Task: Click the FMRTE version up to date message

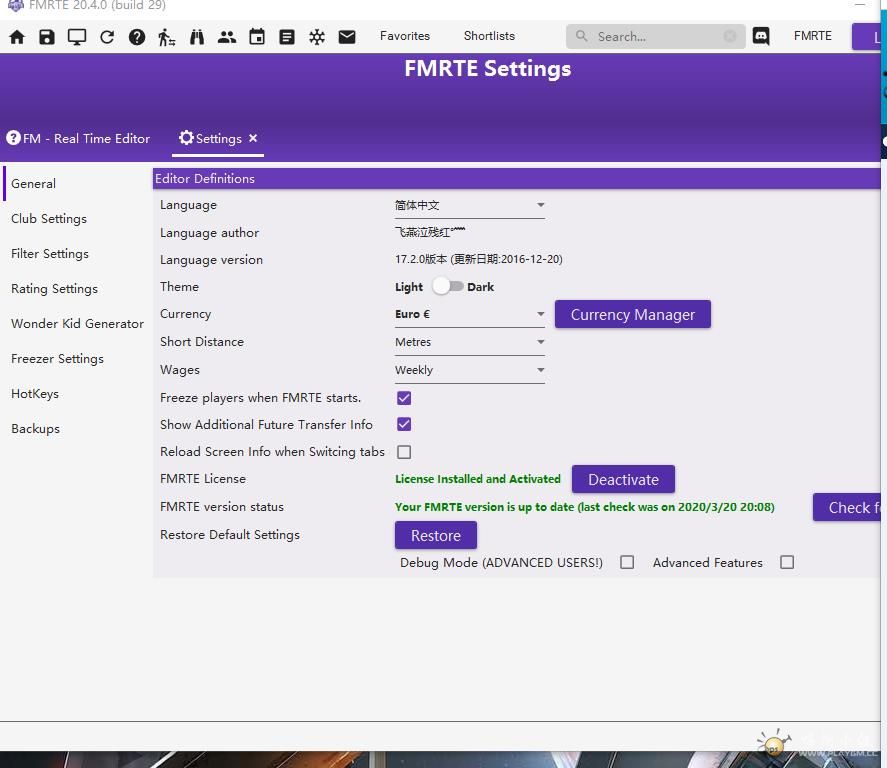Action: tap(584, 507)
